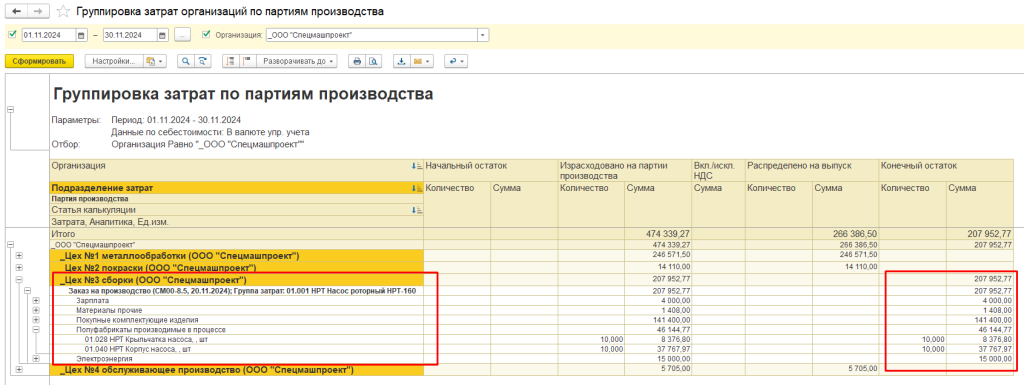This screenshot has height=385, width=1024.
Task: Expand Цех №4 обслуживающее производство row
Action: tap(18, 370)
